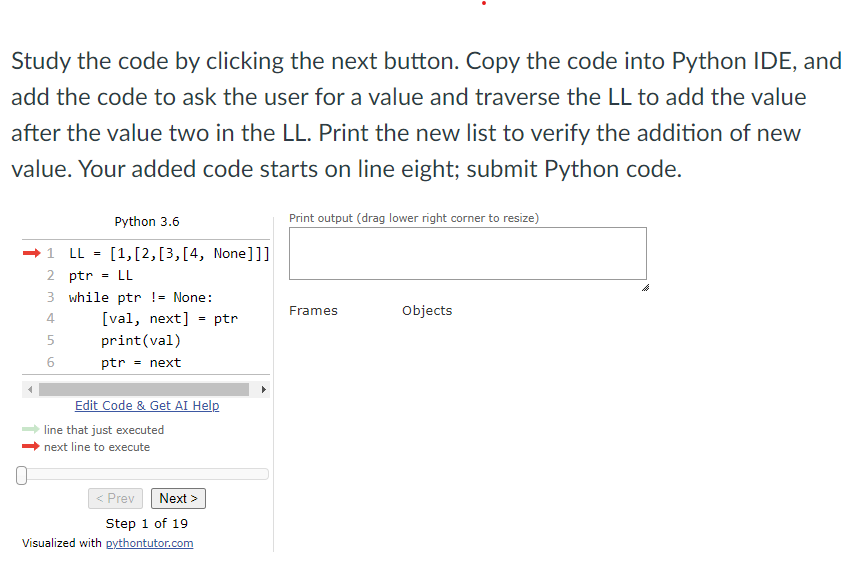Click inside the Print output area
Image resolution: width=862 pixels, height=583 pixels.
coord(467,253)
